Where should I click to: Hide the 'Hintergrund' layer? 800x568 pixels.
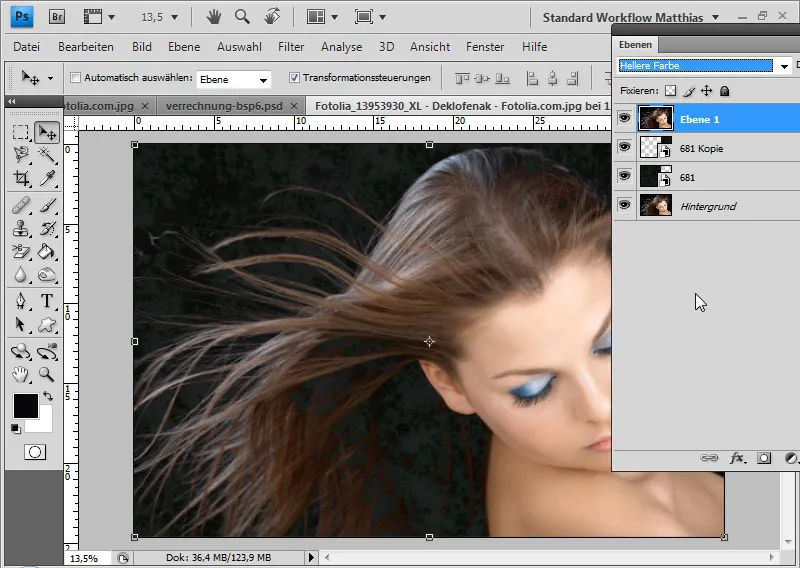pos(624,205)
